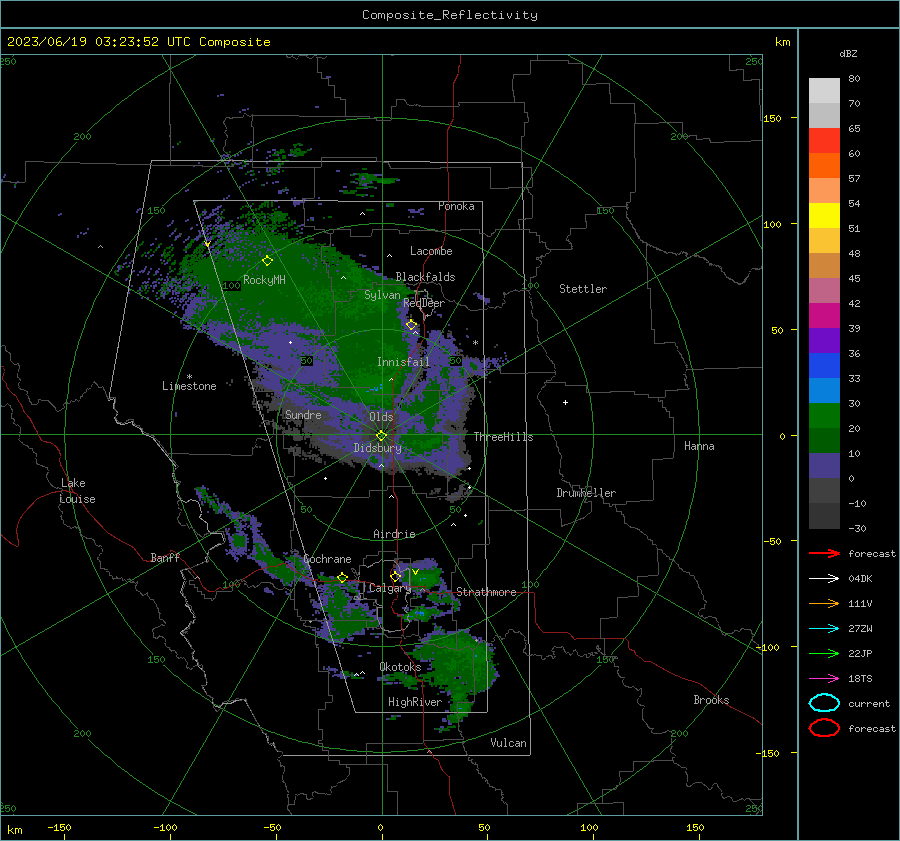The image size is (900, 841).
Task: Click the asterisk marker above Limestone
Action: [189, 377]
